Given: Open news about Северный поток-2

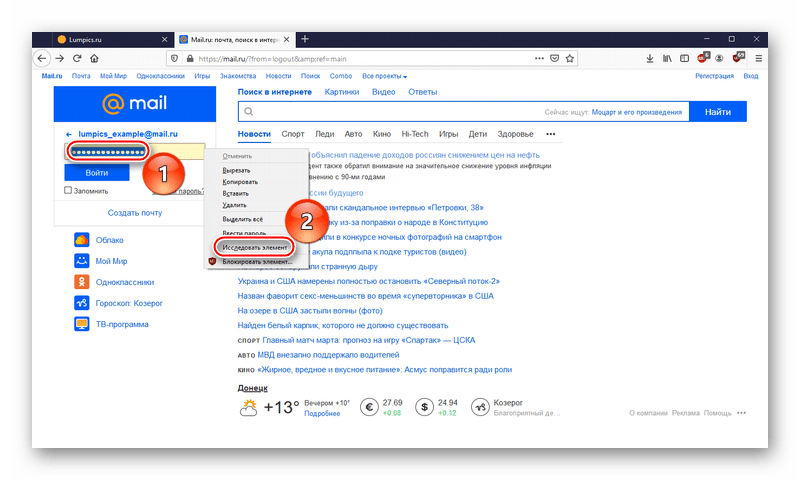Looking at the screenshot, I should (368, 281).
